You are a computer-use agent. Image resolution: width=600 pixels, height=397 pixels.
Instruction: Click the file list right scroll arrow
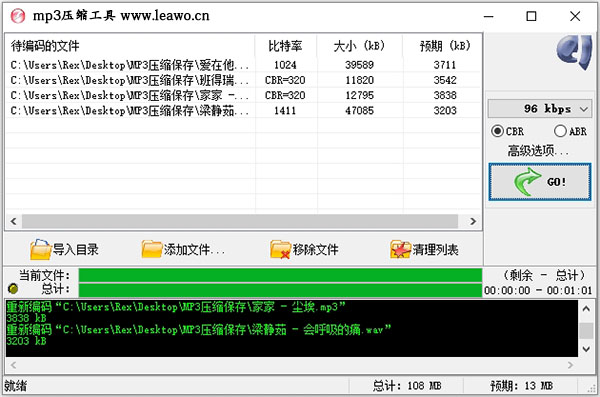473,221
